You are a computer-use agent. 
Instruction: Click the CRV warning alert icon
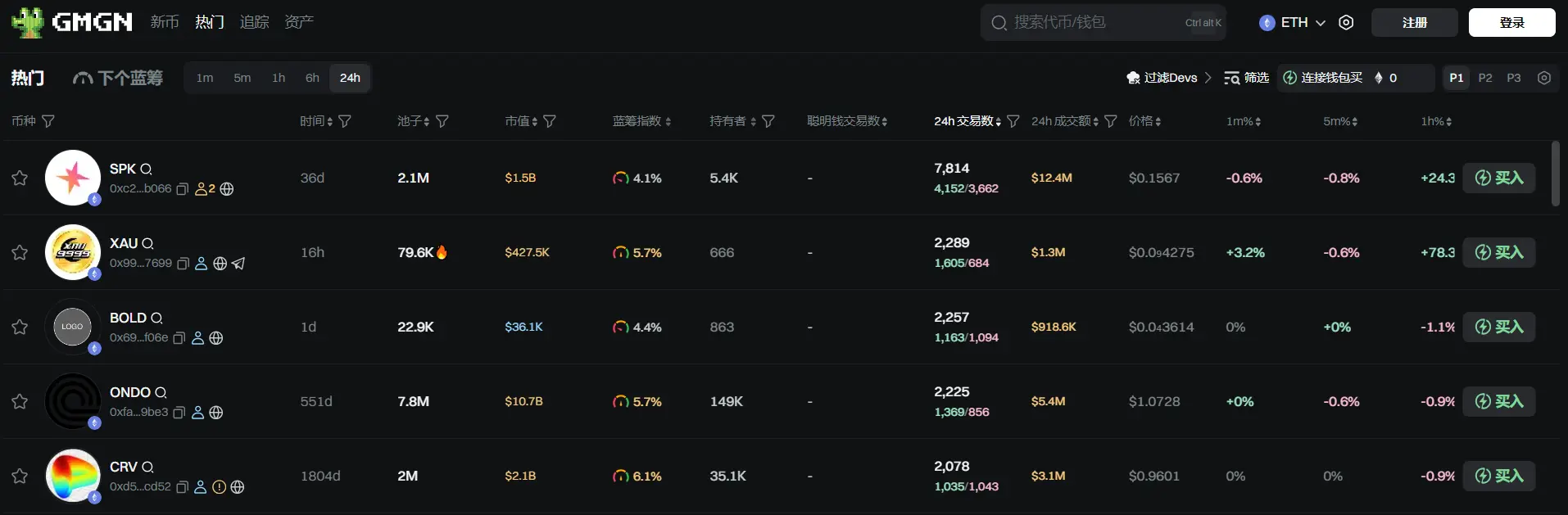click(219, 487)
